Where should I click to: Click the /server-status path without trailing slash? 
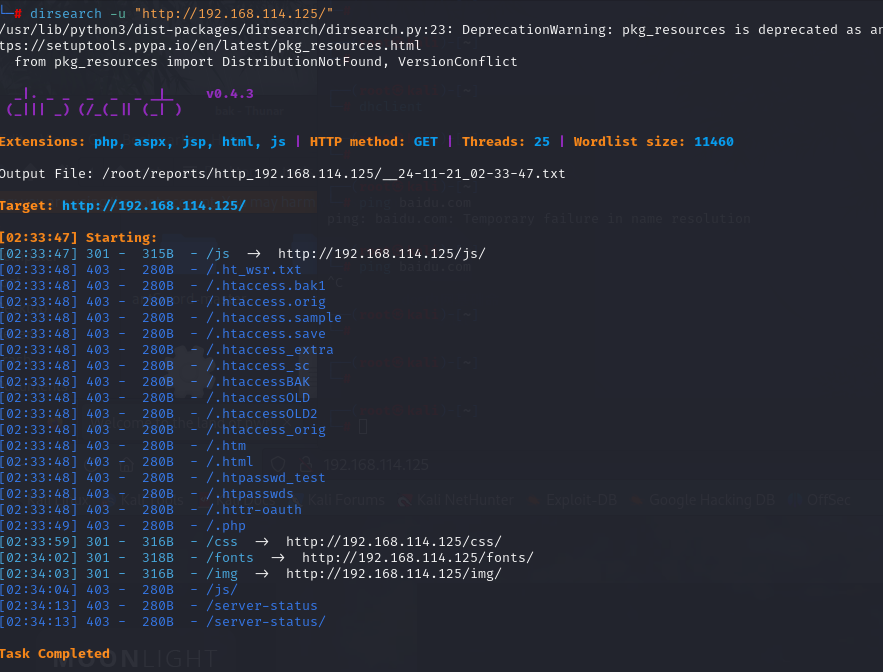tap(261, 605)
